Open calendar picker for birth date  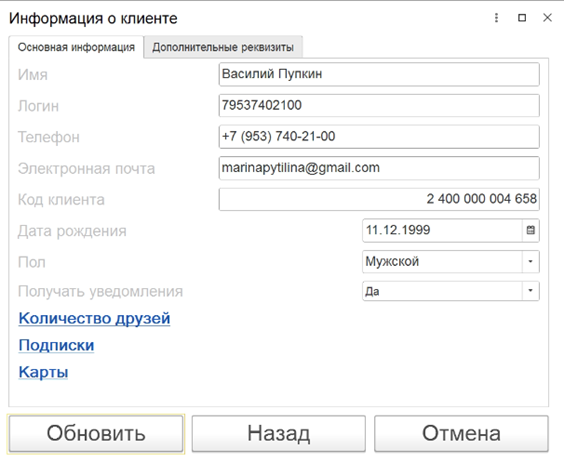[531, 230]
